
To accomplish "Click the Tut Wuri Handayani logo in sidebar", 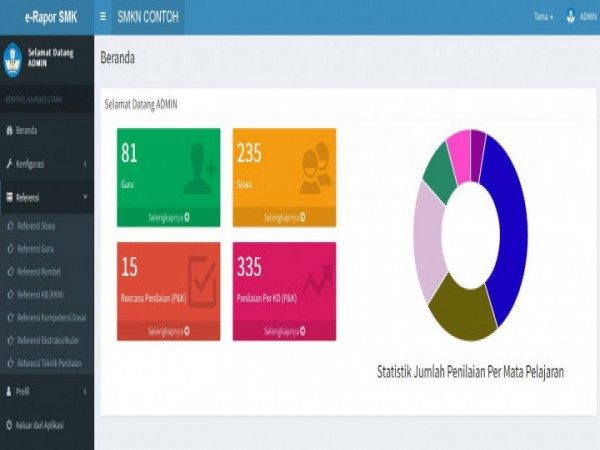I will [13, 60].
